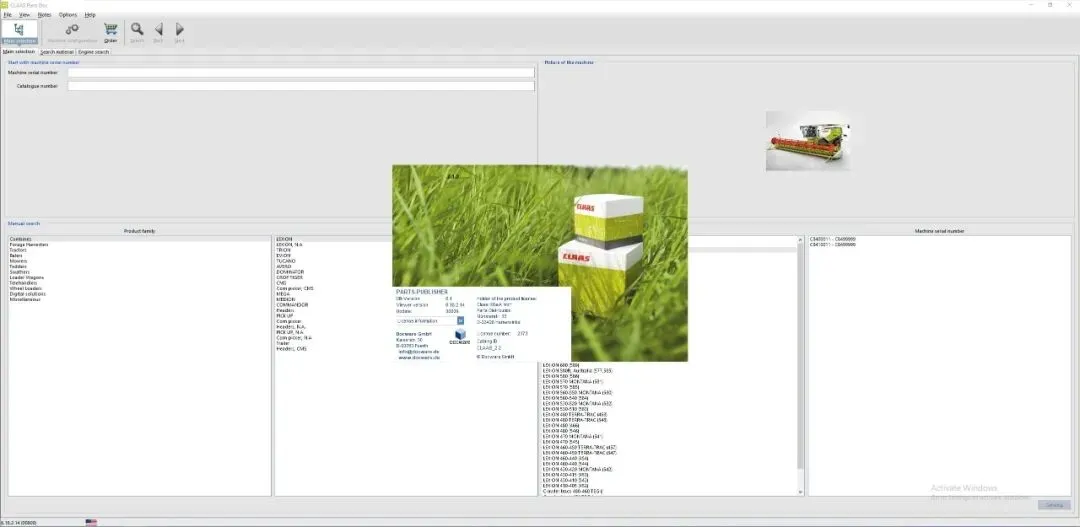Select the TRION type row
This screenshot has width=1080, height=527.
[334, 250]
